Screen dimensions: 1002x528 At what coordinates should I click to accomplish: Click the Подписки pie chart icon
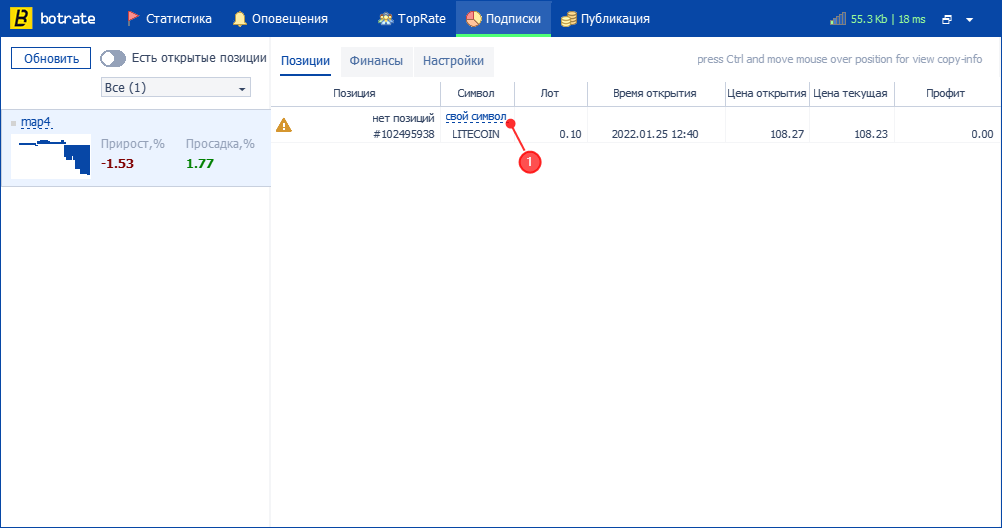474,19
